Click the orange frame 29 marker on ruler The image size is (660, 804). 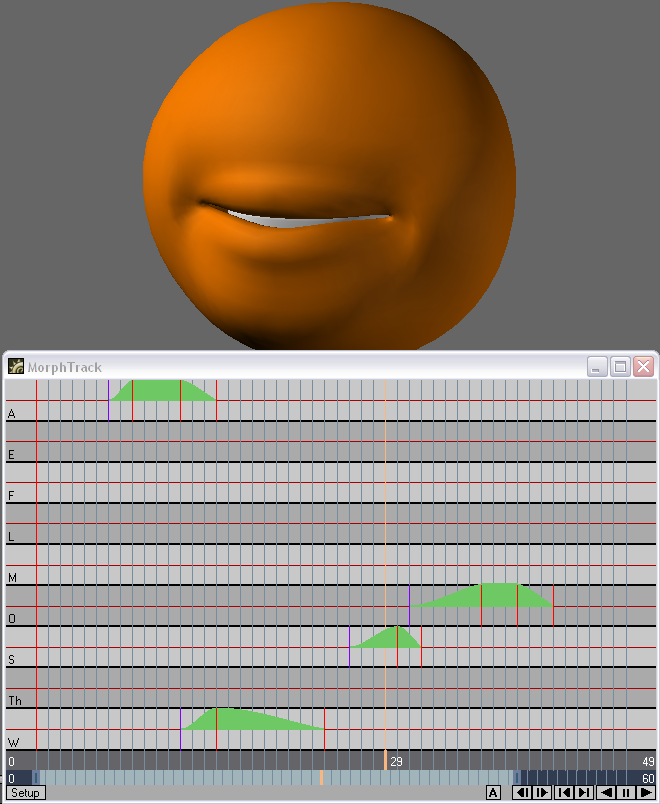(x=385, y=760)
